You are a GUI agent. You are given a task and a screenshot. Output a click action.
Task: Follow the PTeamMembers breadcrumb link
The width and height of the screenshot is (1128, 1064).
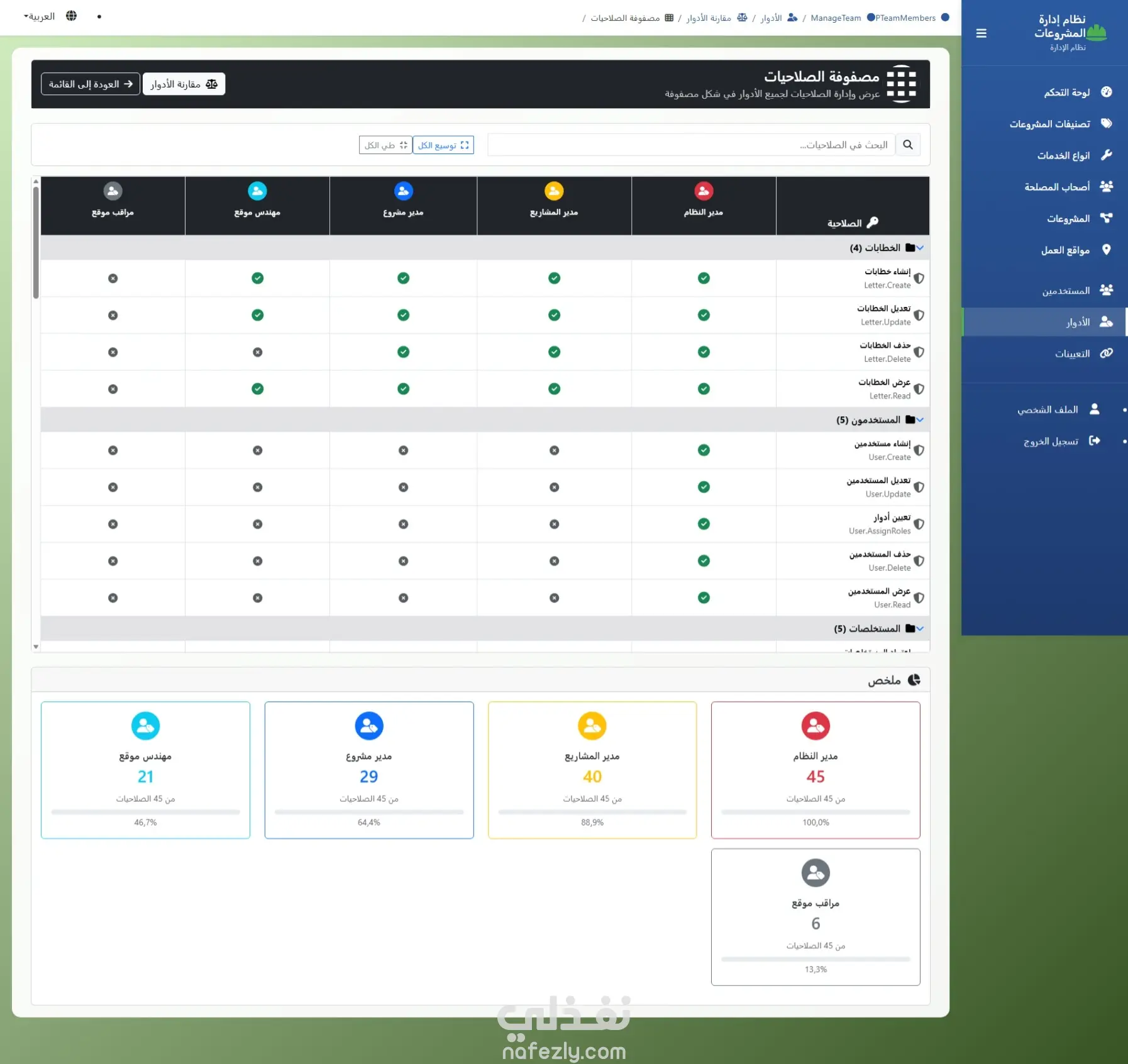coord(905,18)
